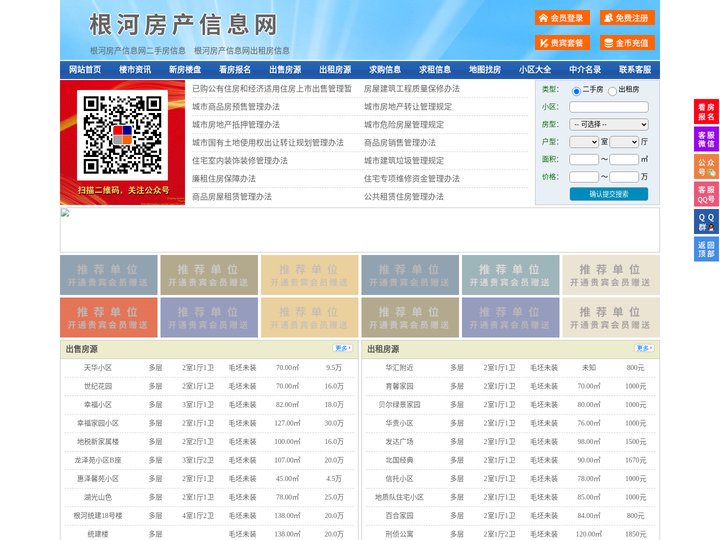
Task: Open 公共租赁住房管理办法 link
Action: 404,197
